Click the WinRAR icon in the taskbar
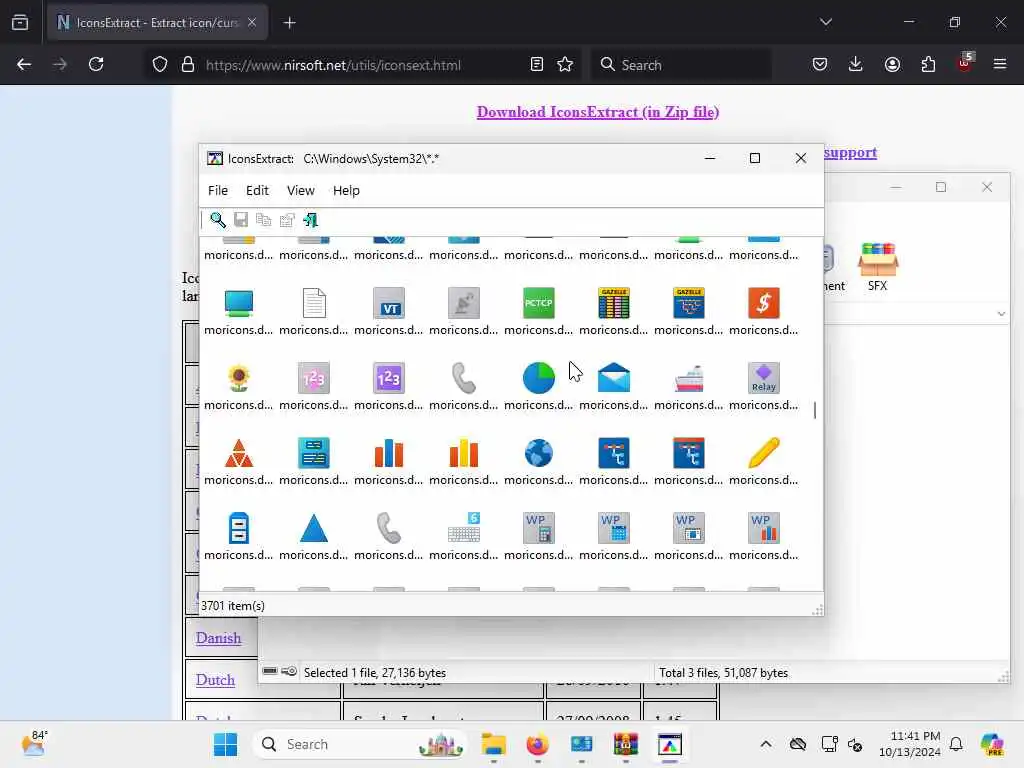 pos(626,744)
